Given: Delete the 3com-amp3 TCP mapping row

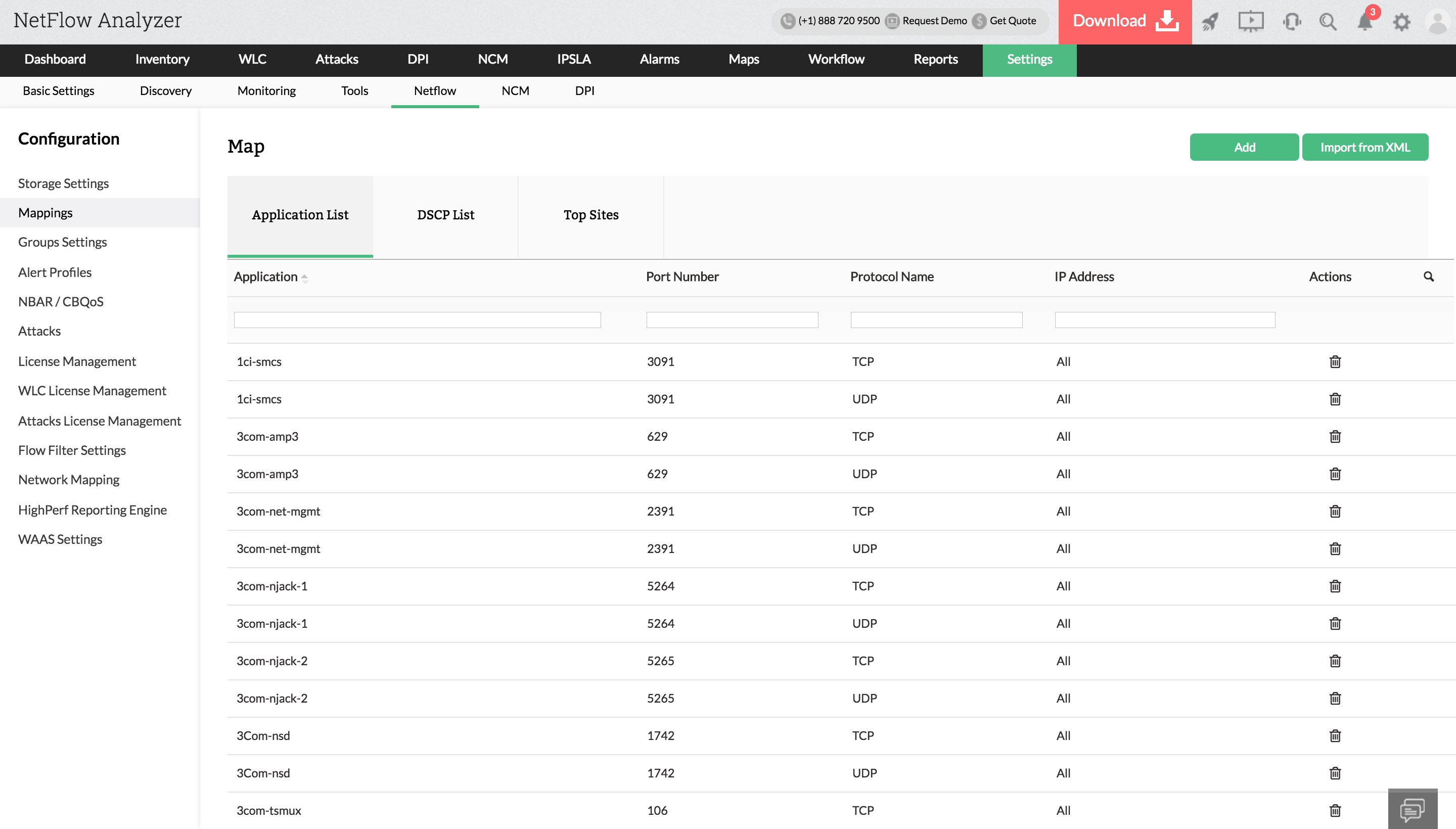Looking at the screenshot, I should point(1335,437).
